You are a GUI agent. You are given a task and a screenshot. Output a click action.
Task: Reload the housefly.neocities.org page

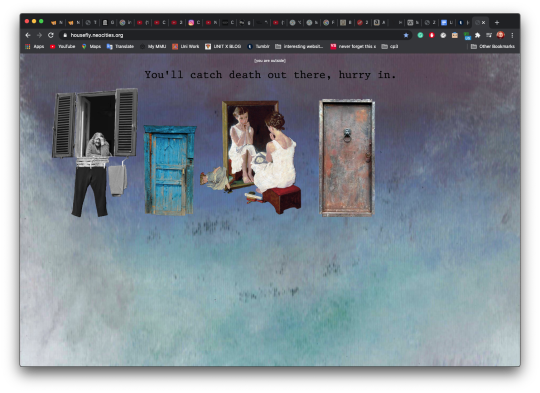pyautogui.click(x=51, y=35)
